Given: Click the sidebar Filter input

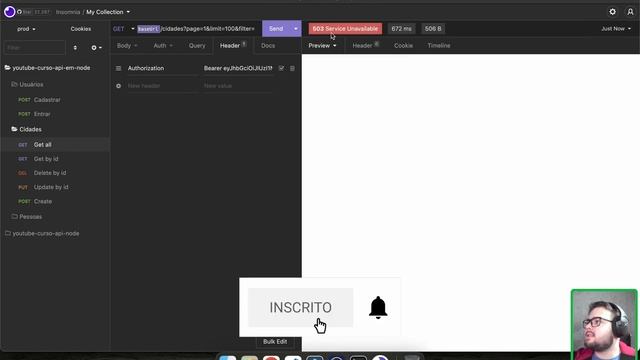Looking at the screenshot, I should tap(35, 48).
